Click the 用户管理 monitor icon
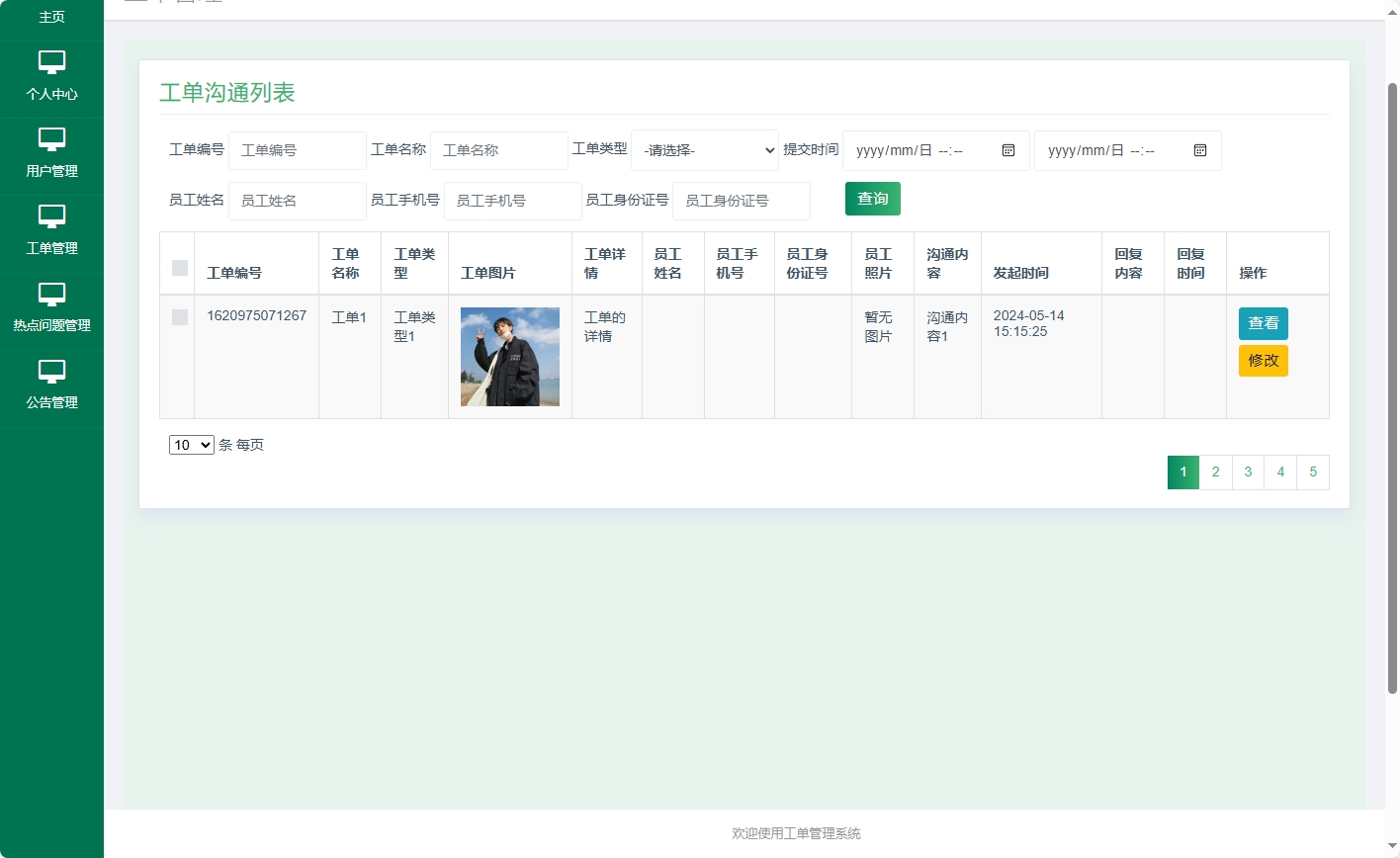Image resolution: width=1400 pixels, height=858 pixels. click(x=51, y=140)
